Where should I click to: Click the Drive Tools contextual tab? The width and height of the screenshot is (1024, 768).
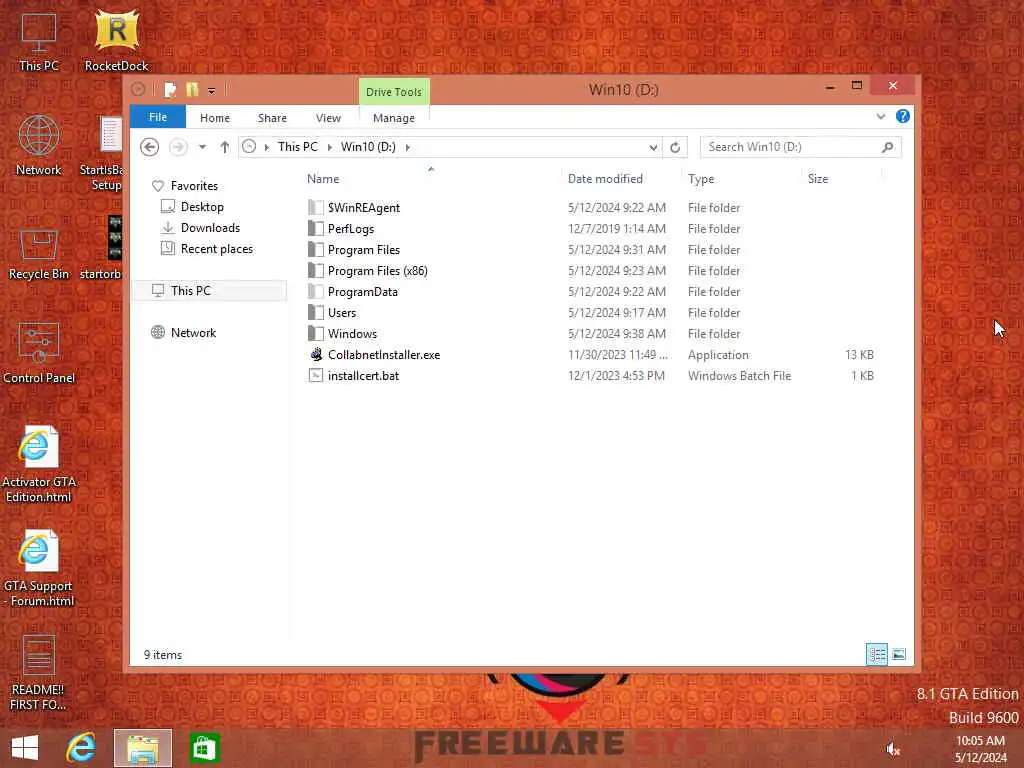coord(394,92)
